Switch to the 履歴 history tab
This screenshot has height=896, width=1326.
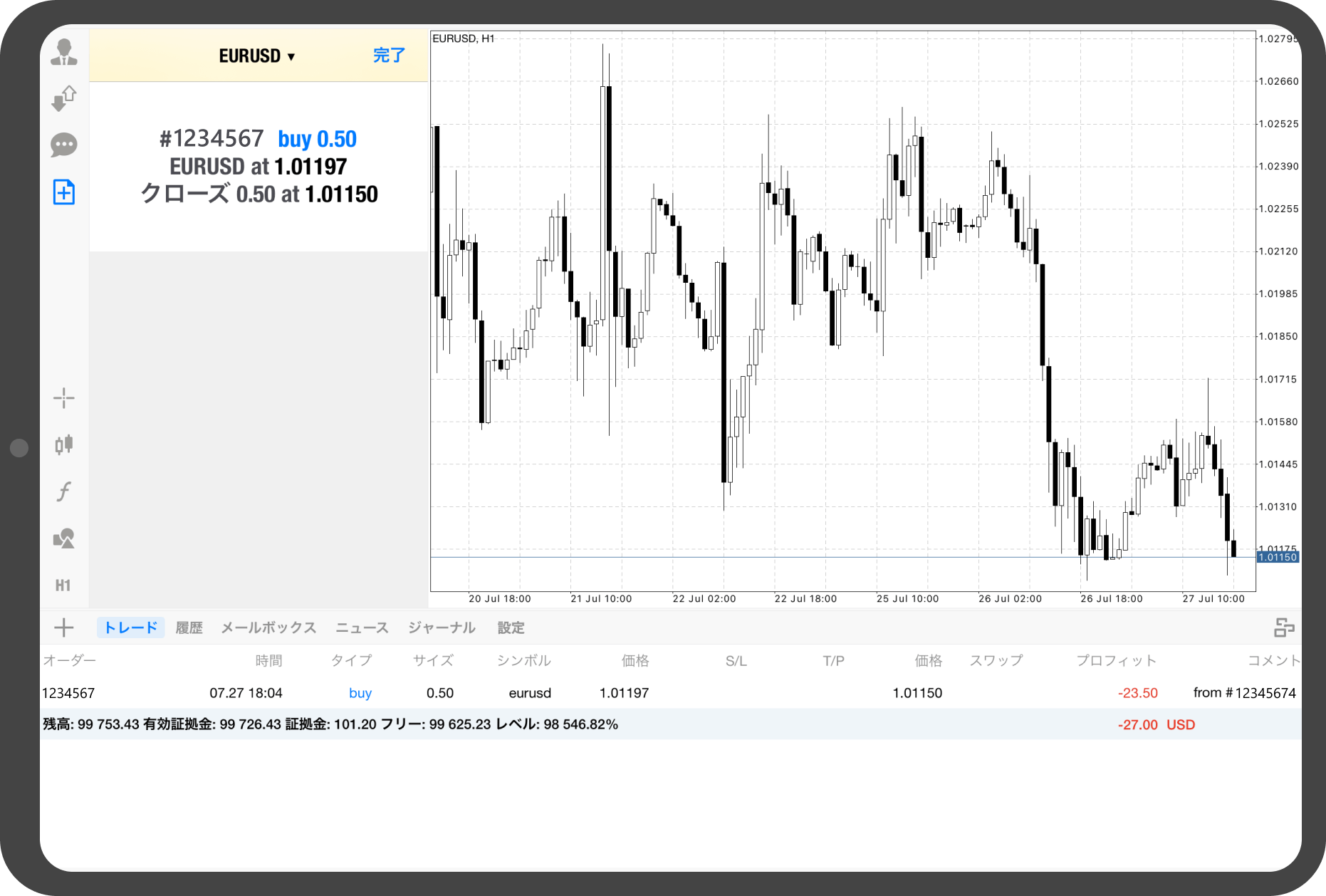189,627
